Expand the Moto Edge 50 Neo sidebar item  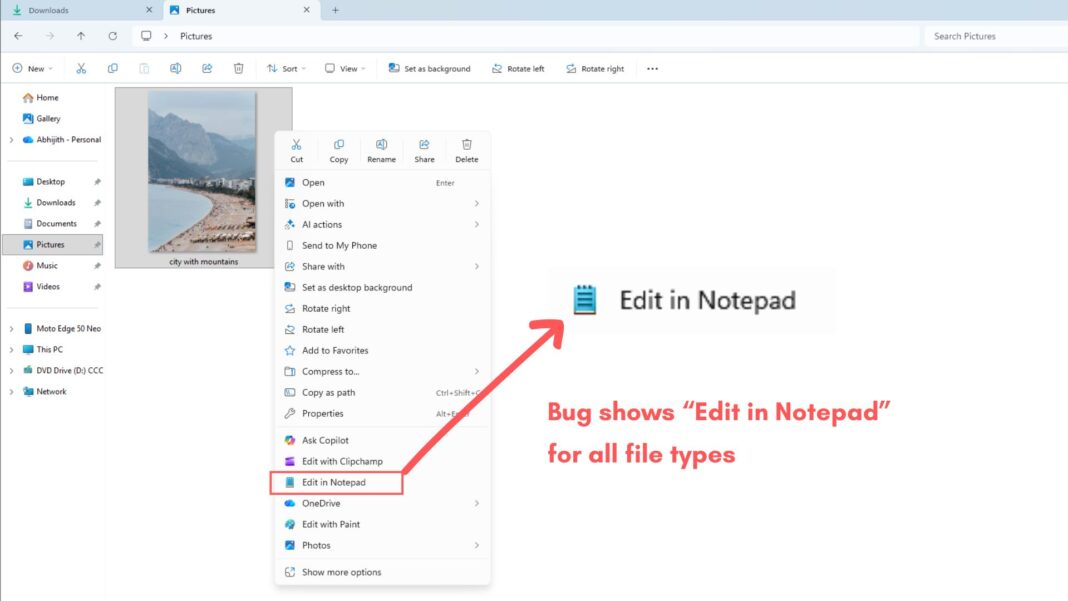click(x=11, y=327)
